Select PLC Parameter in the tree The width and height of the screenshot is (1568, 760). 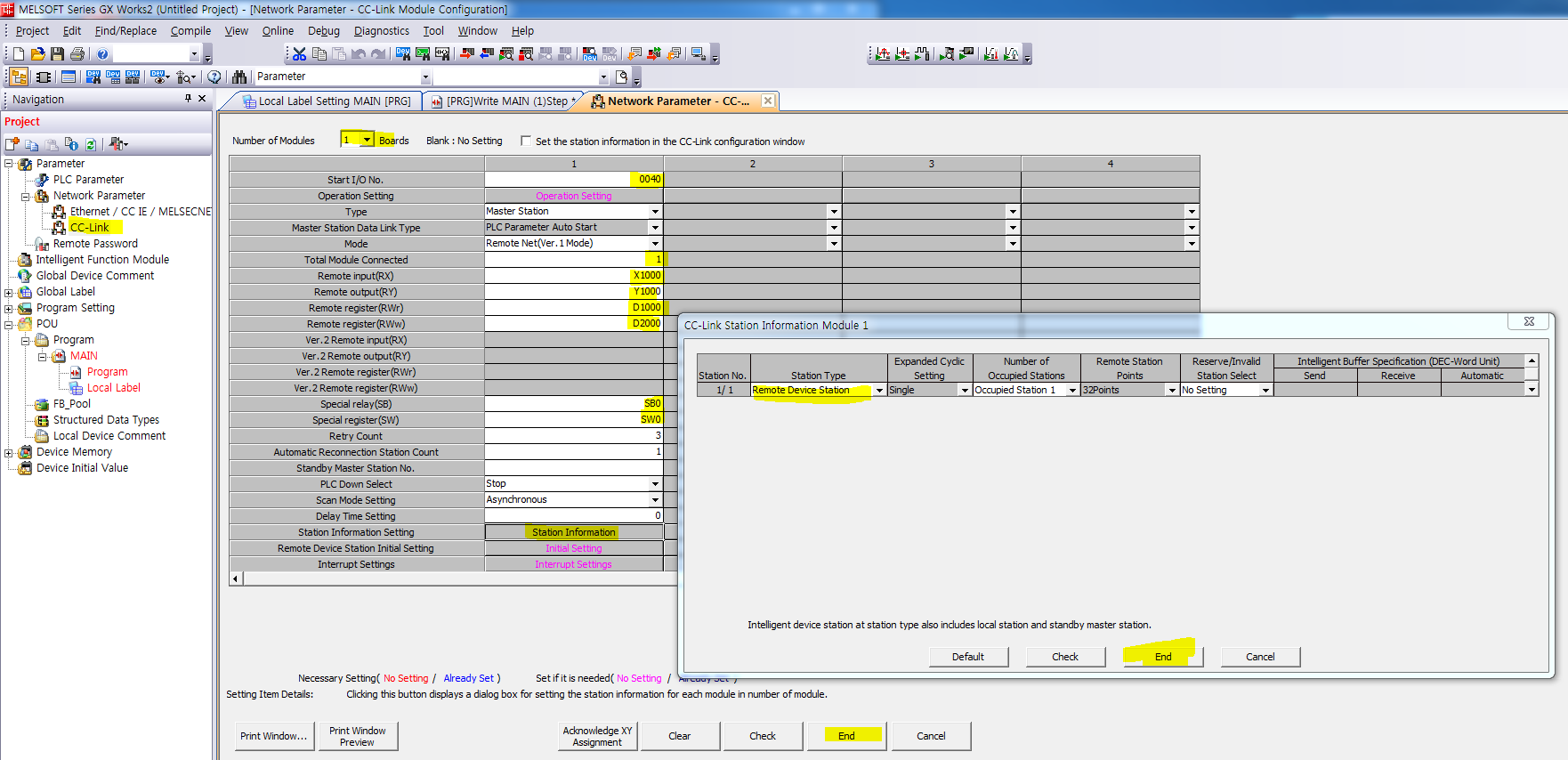coord(88,180)
